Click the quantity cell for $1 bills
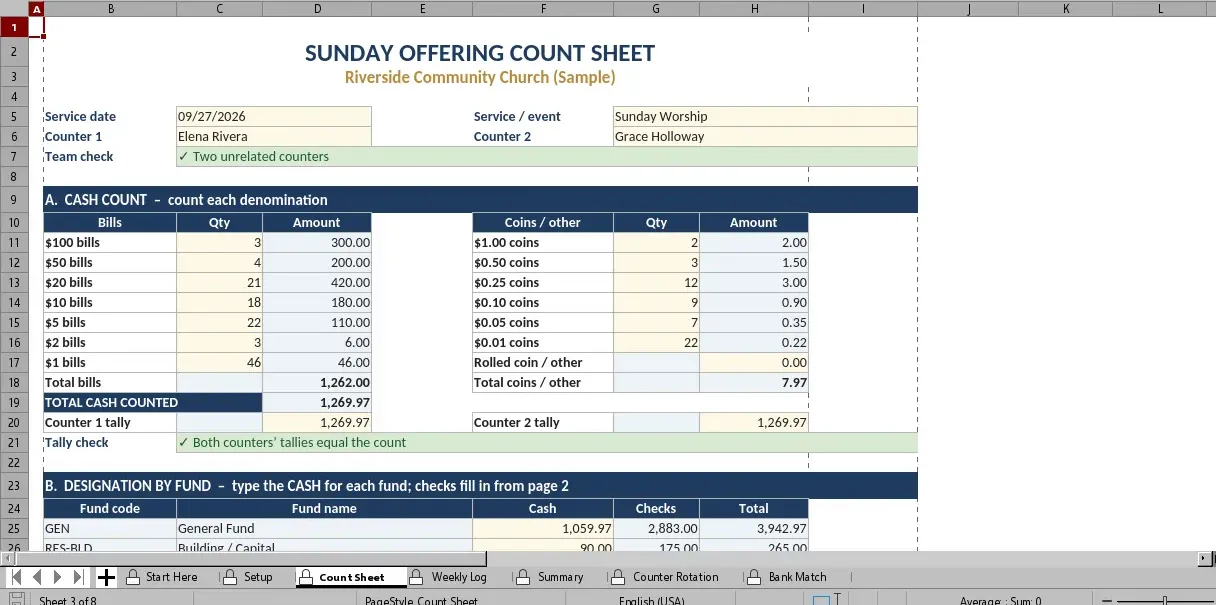The height and width of the screenshot is (605, 1216). coord(220,363)
